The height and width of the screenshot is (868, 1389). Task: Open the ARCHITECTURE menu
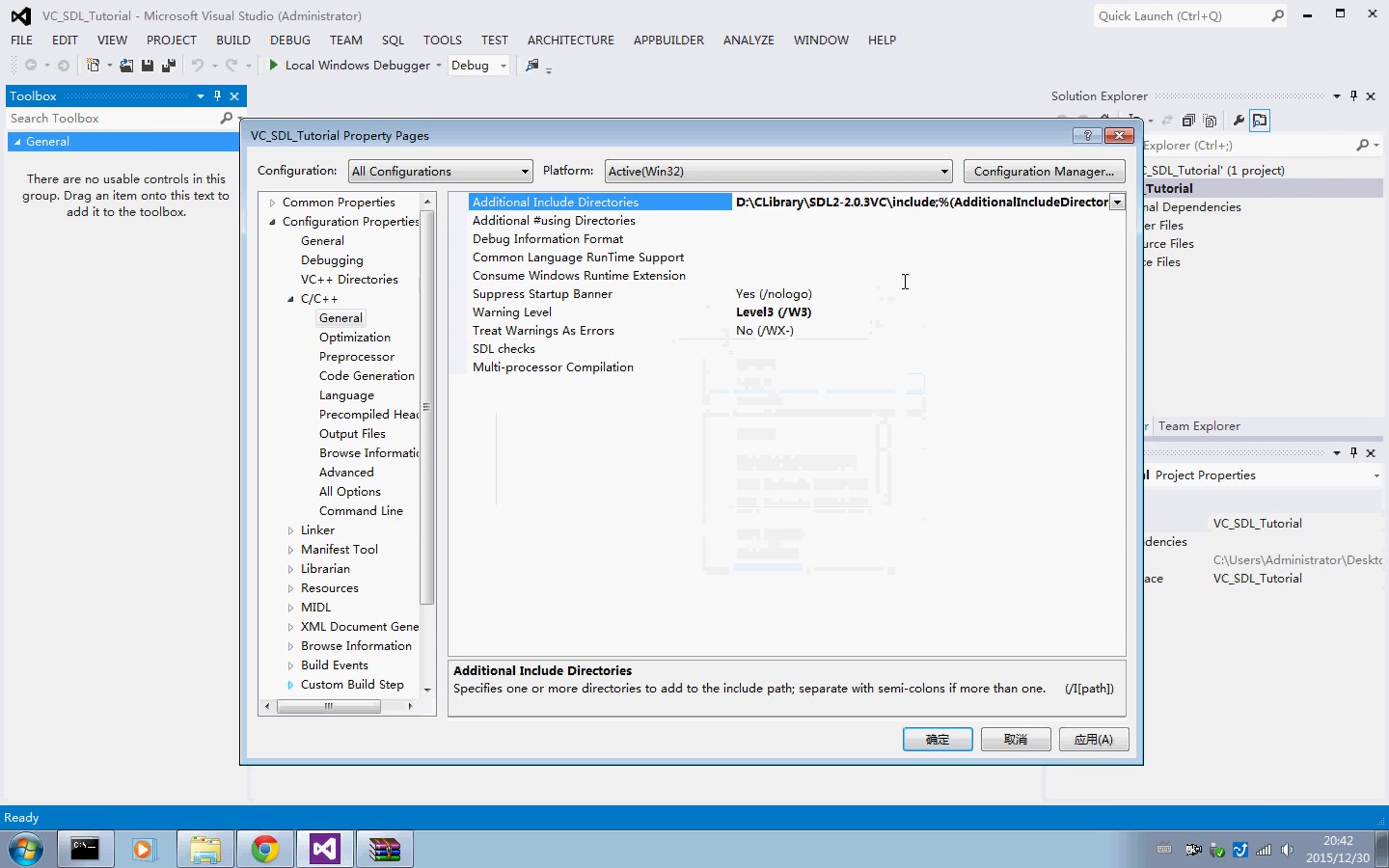(571, 40)
